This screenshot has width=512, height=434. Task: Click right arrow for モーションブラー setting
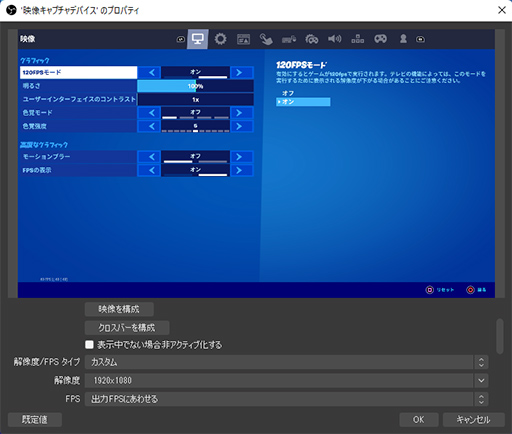coord(239,157)
